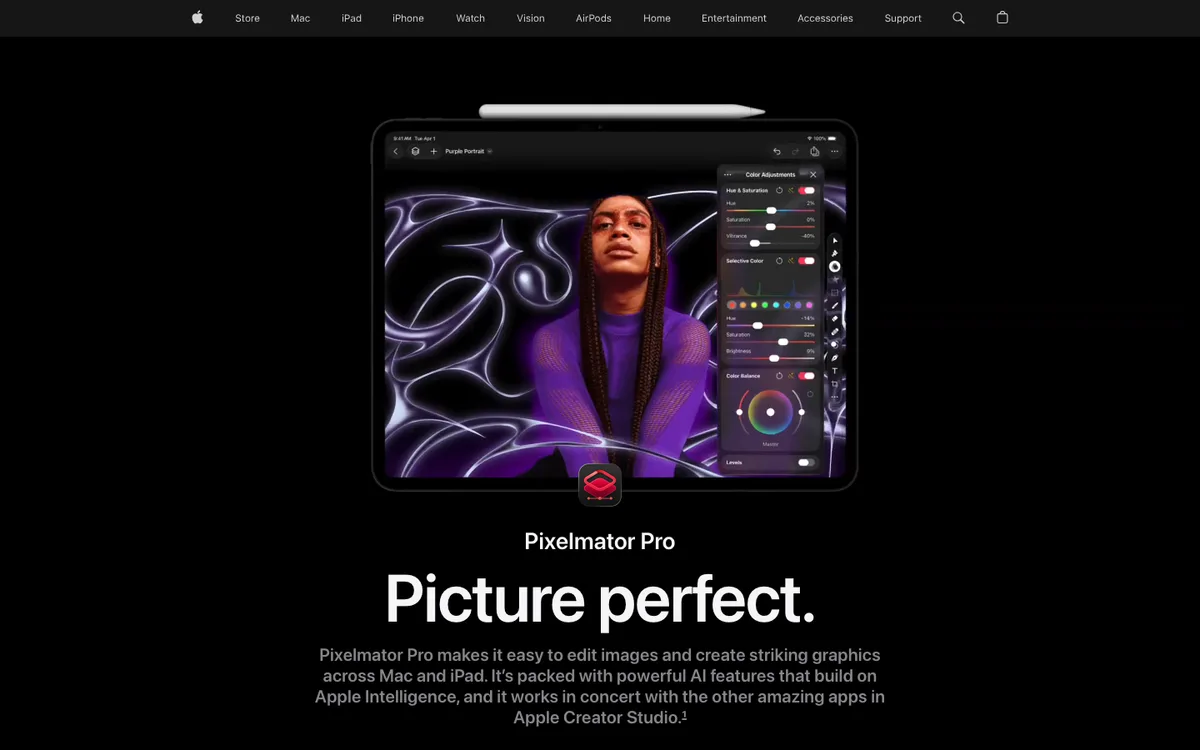Select the Effects star tool

[835, 279]
